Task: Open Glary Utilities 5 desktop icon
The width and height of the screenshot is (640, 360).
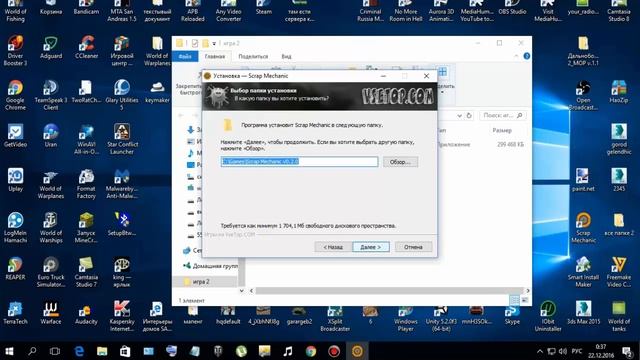Action: [122, 96]
